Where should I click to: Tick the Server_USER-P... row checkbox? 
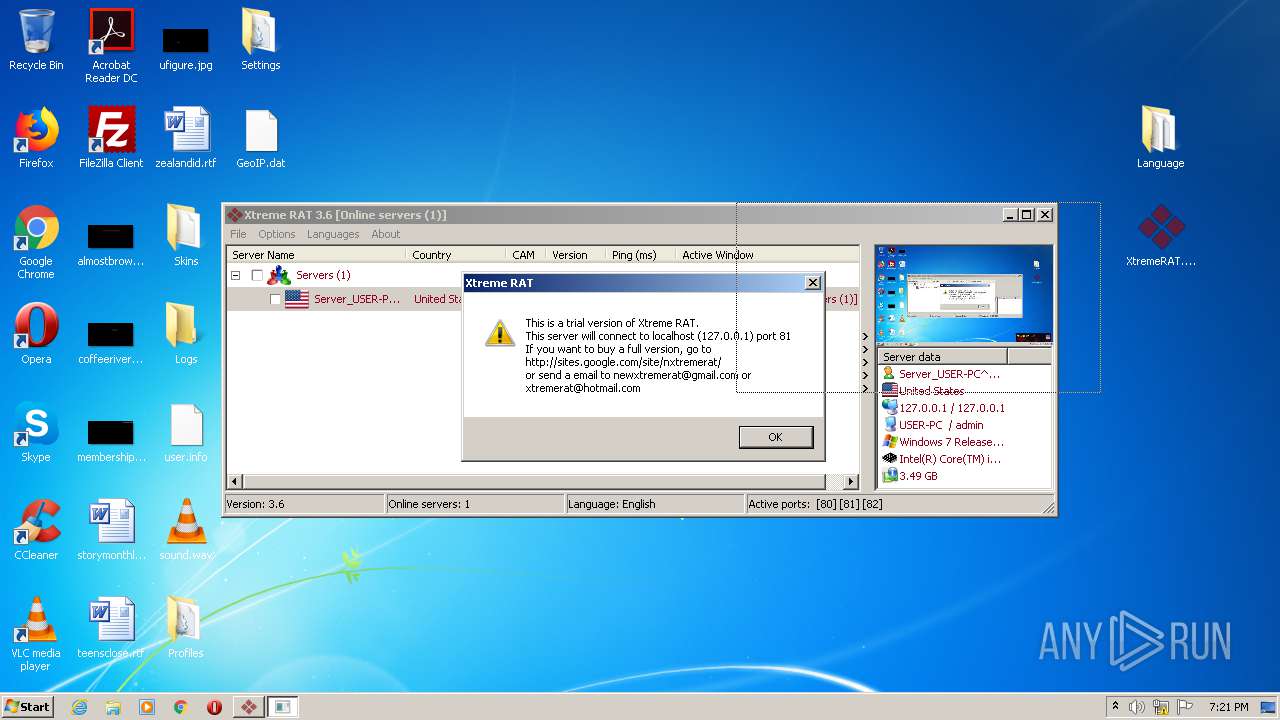click(275, 299)
